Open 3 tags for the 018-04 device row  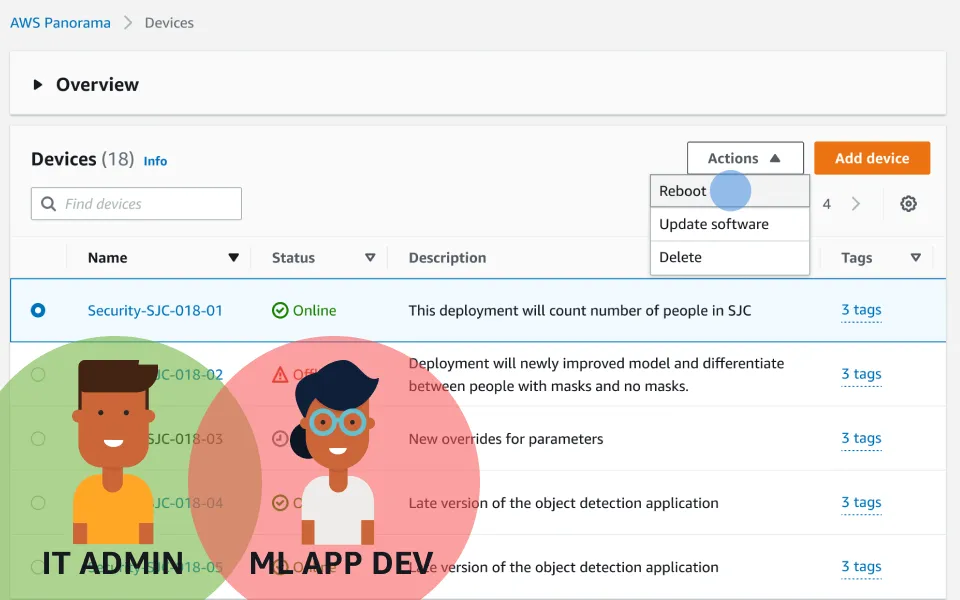pos(861,503)
